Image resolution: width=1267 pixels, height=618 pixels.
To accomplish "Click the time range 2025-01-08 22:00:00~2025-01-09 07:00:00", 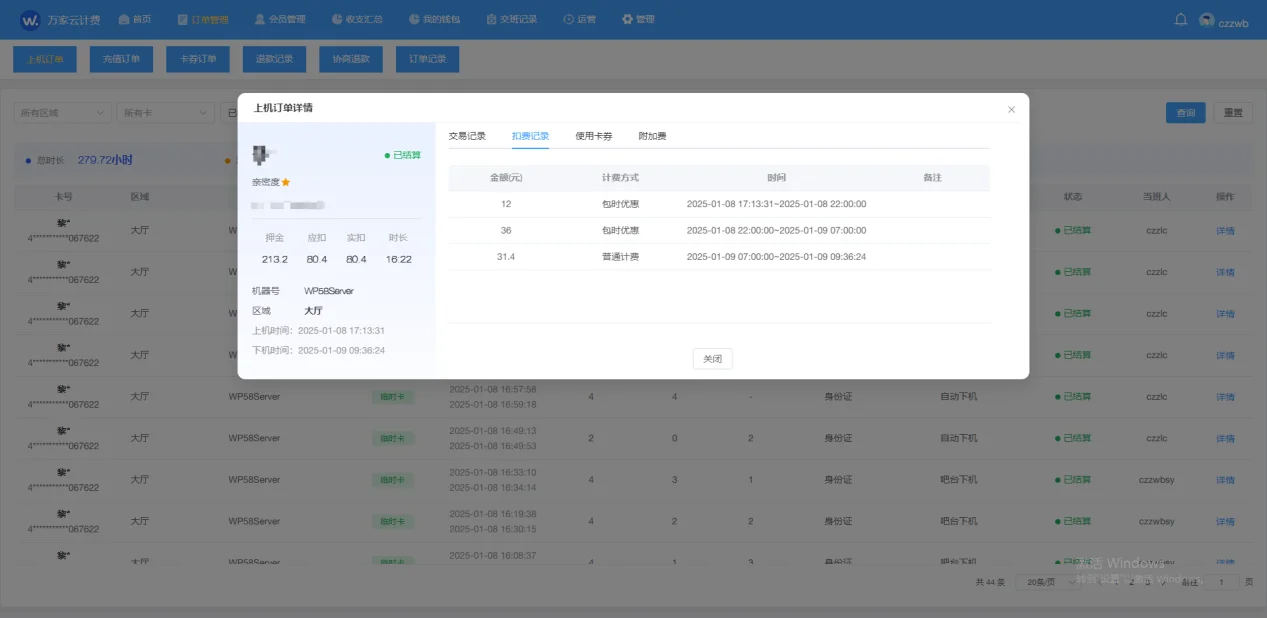I will click(776, 231).
